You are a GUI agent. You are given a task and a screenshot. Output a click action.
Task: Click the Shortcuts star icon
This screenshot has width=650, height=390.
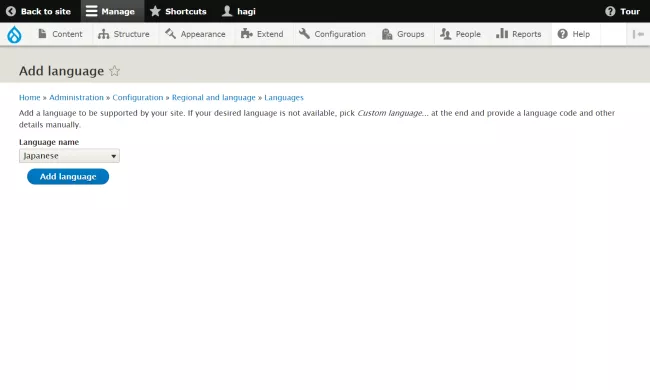155,11
